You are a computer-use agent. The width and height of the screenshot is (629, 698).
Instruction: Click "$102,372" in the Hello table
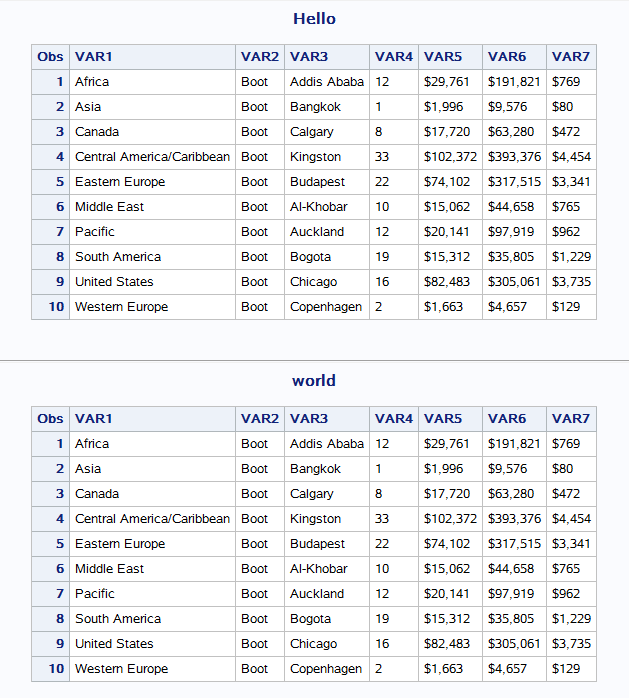tap(450, 157)
